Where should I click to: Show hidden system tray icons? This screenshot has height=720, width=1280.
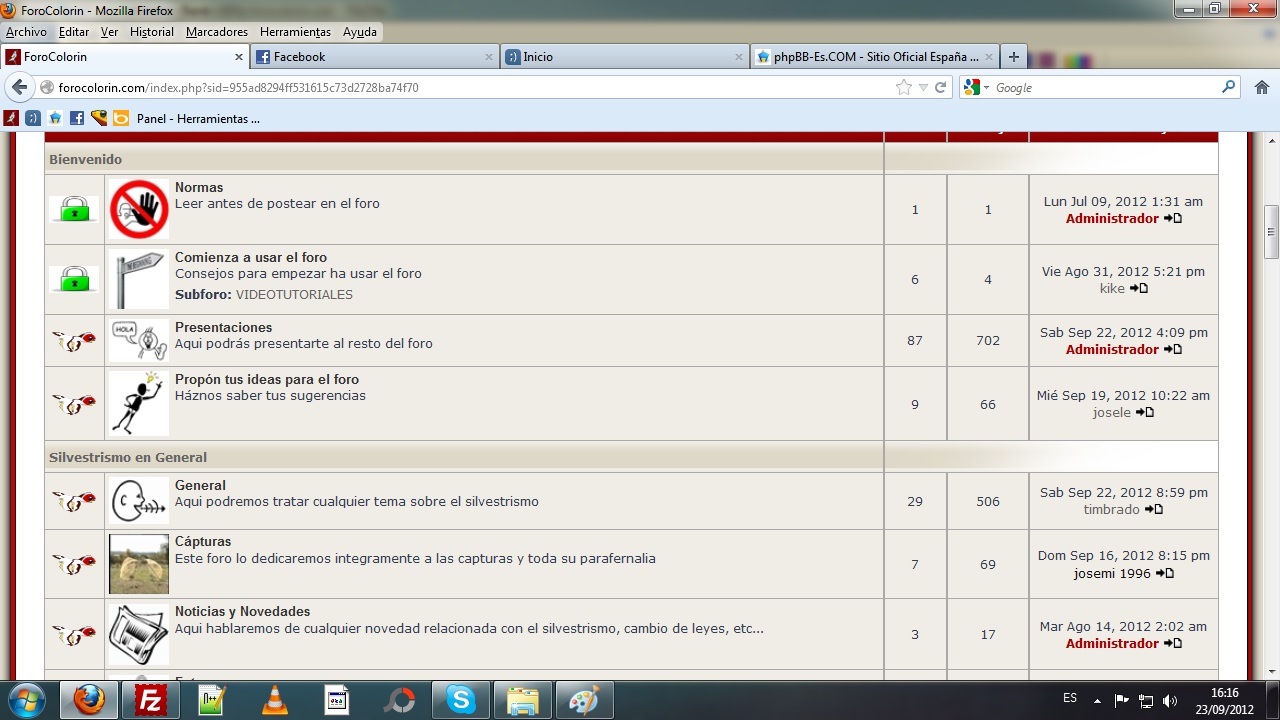pos(1097,700)
